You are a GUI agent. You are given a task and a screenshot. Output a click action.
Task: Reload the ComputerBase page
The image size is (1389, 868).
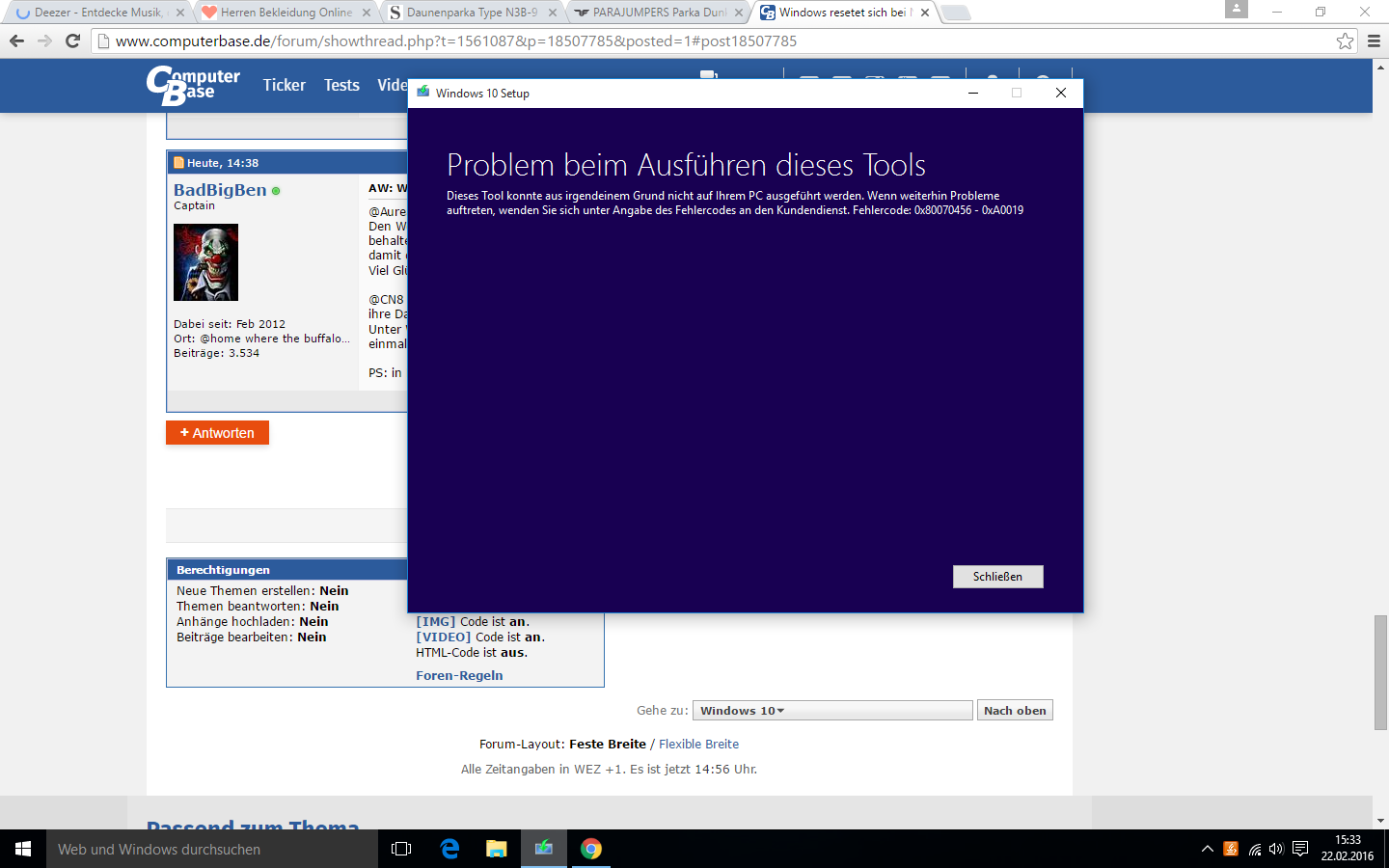point(72,41)
